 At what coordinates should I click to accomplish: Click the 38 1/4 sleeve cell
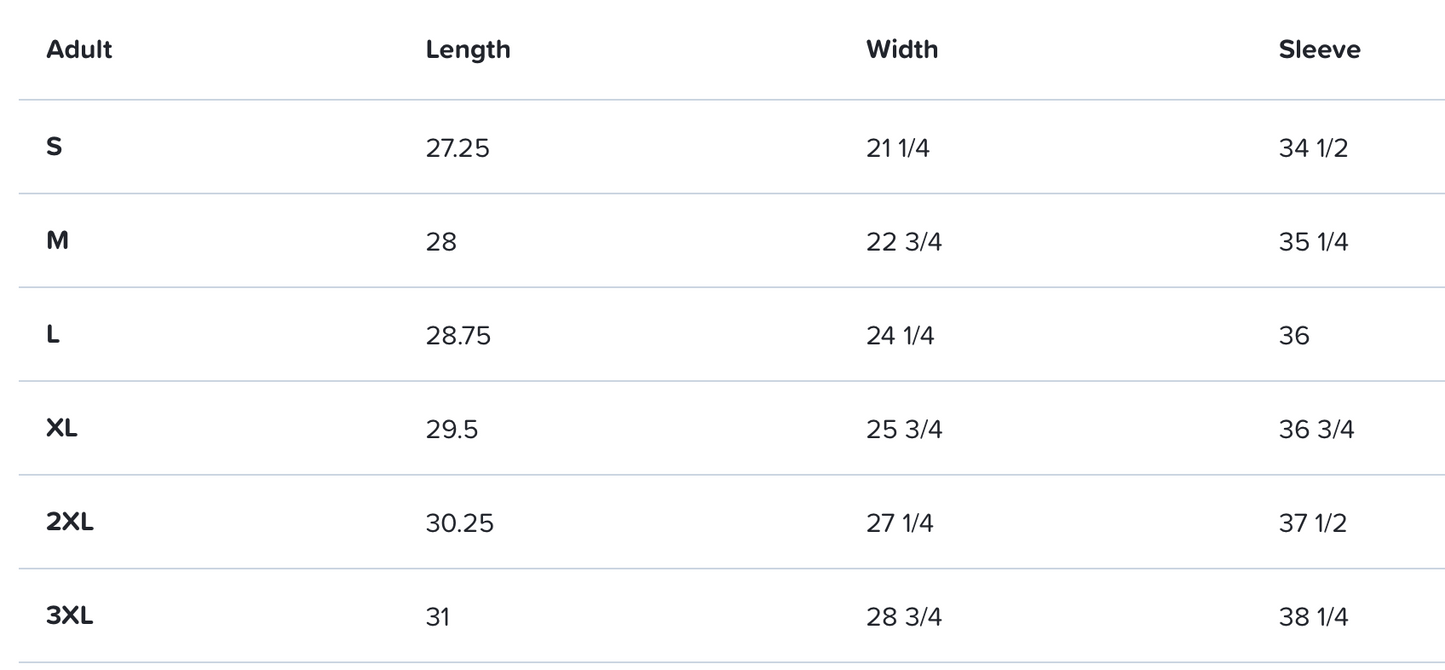coord(1313,617)
